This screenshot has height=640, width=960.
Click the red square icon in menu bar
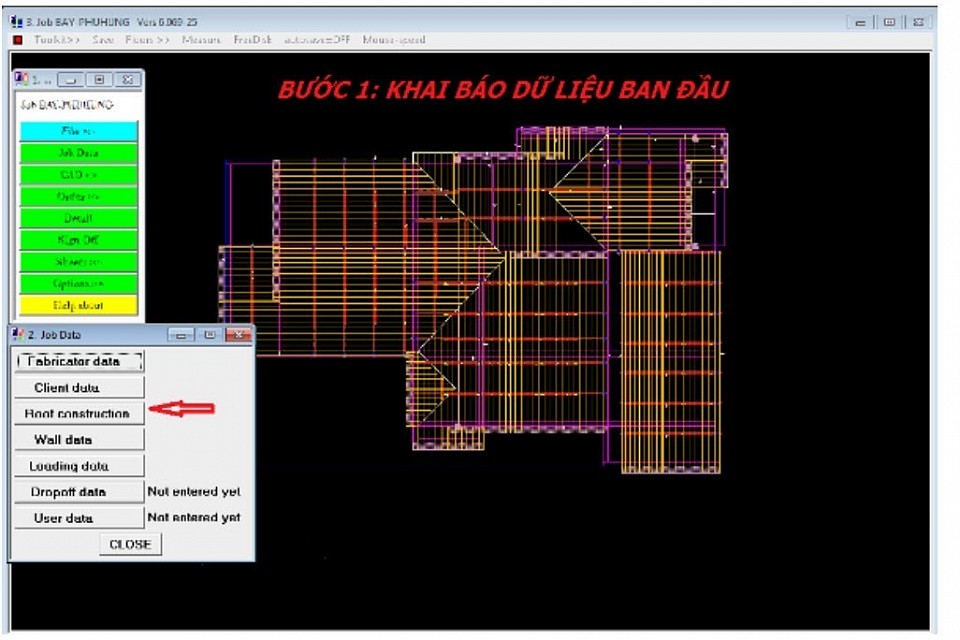pyautogui.click(x=18, y=40)
